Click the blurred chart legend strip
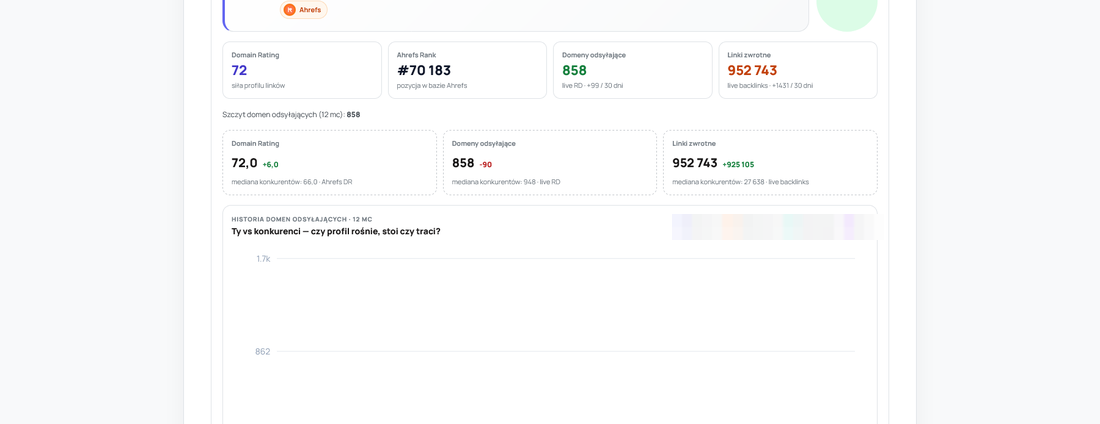Image resolution: width=1100 pixels, height=424 pixels. tap(773, 227)
